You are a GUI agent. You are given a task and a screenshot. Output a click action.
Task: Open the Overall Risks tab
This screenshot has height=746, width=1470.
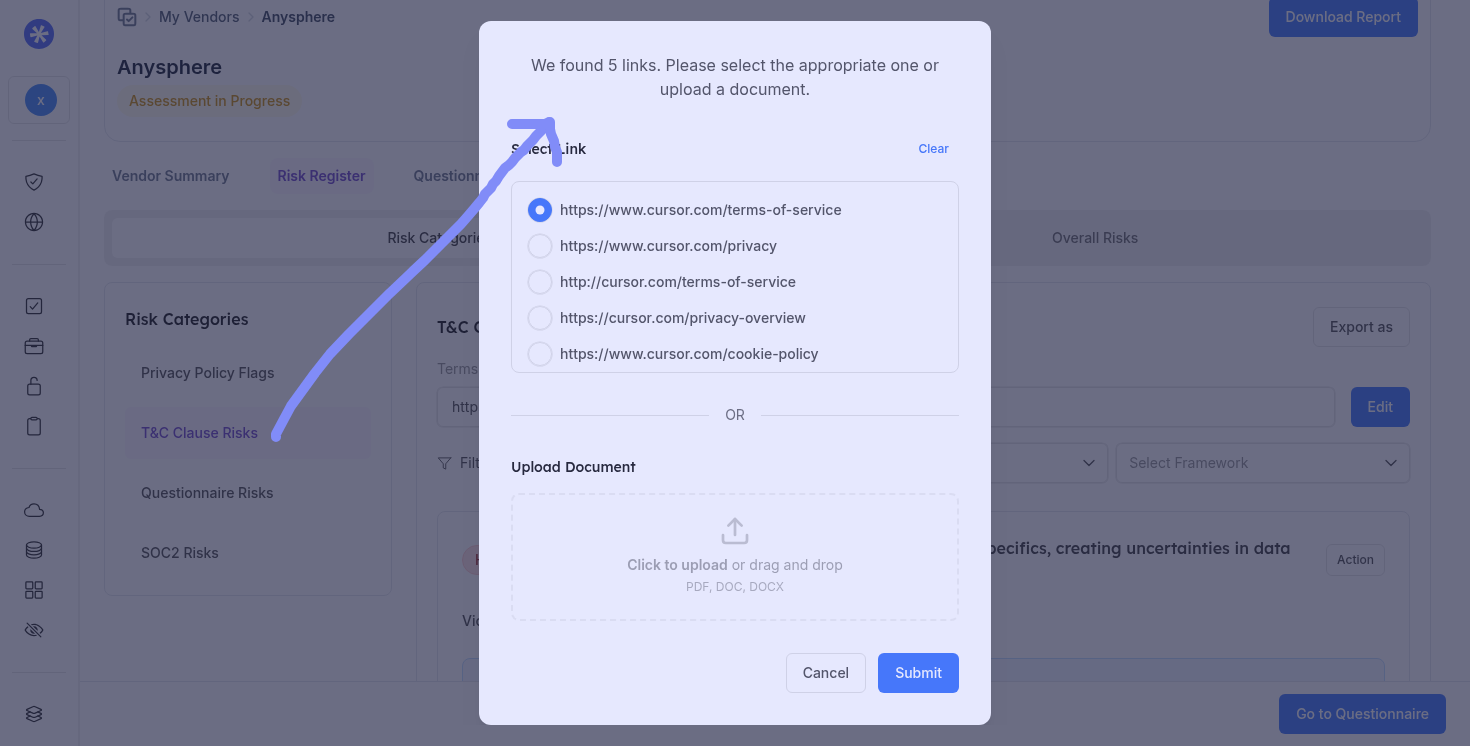pos(1094,238)
